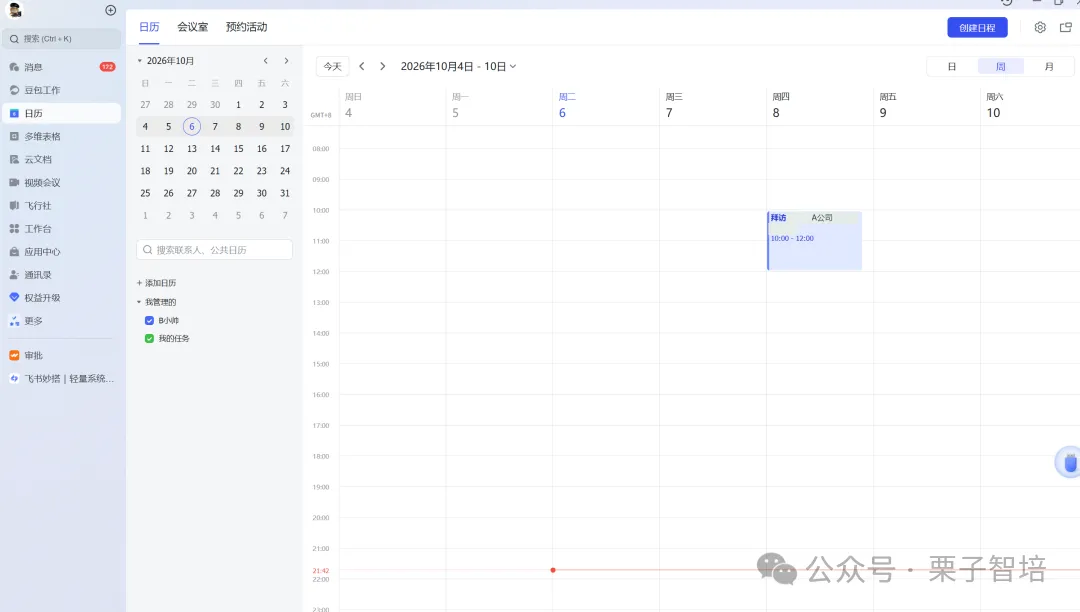Select 日历 in the left sidebar
This screenshot has width=1080, height=612.
click(x=61, y=113)
